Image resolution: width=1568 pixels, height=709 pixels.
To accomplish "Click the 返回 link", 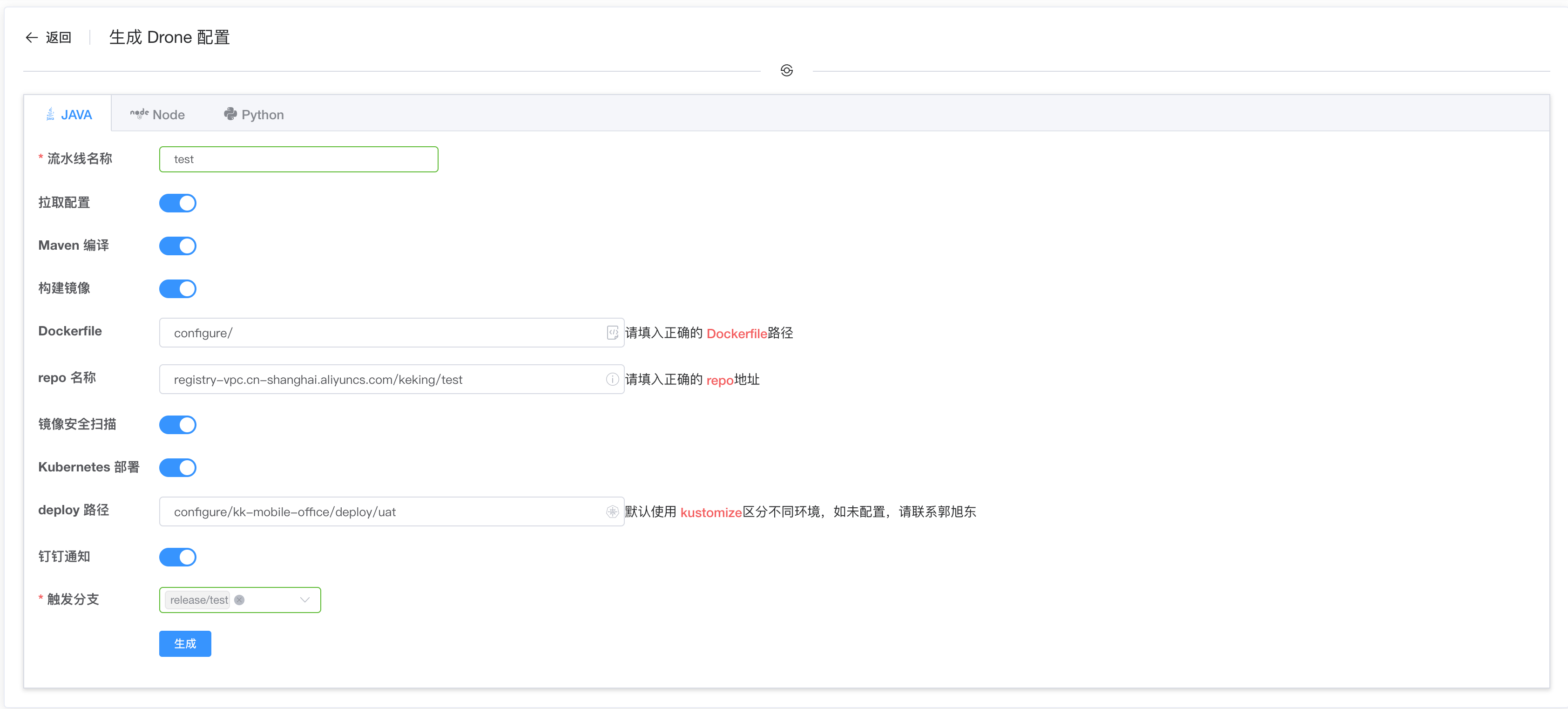I will tap(59, 38).
